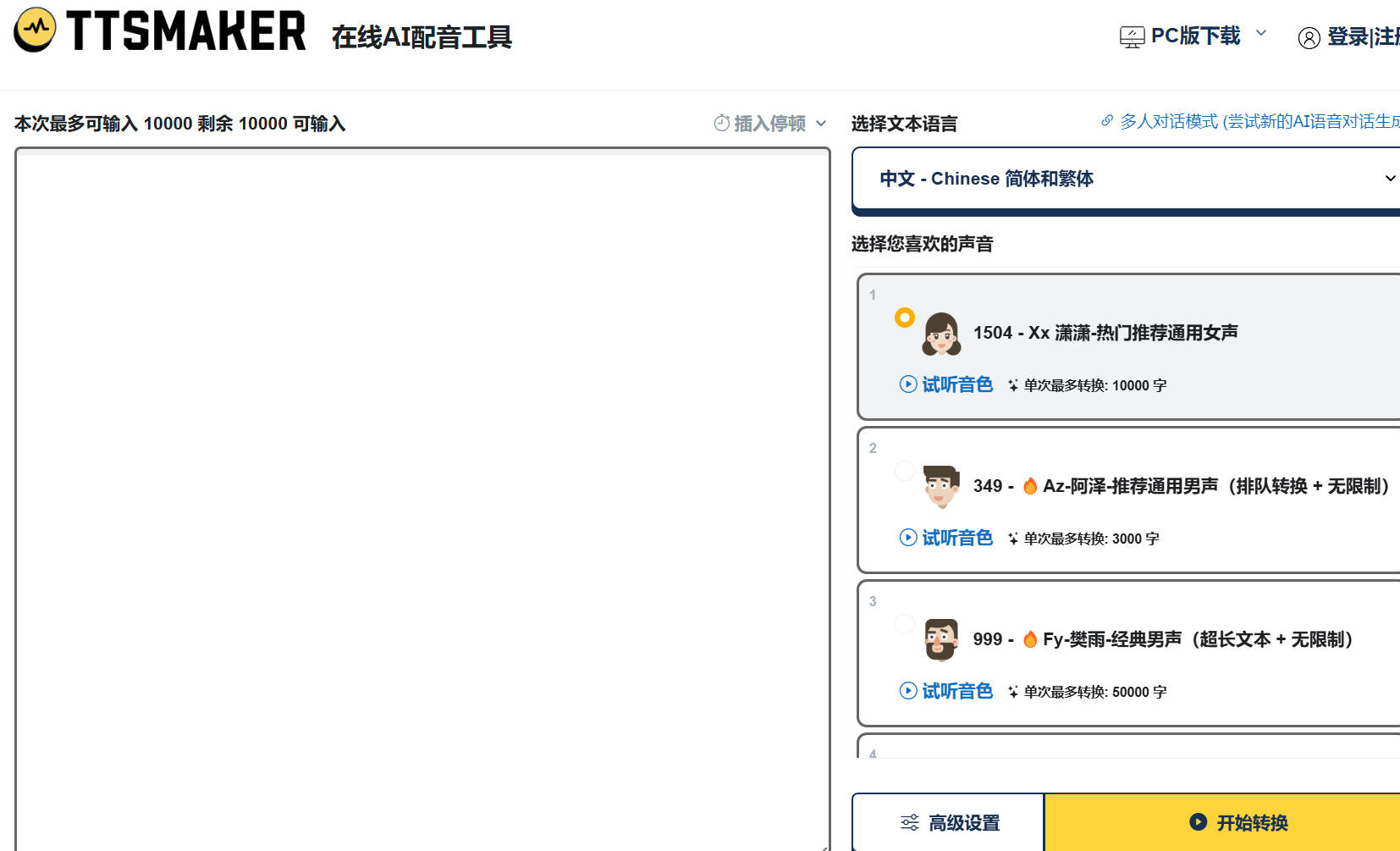
Task: Open the 中文 Chinese language dropdown
Action: [1126, 179]
